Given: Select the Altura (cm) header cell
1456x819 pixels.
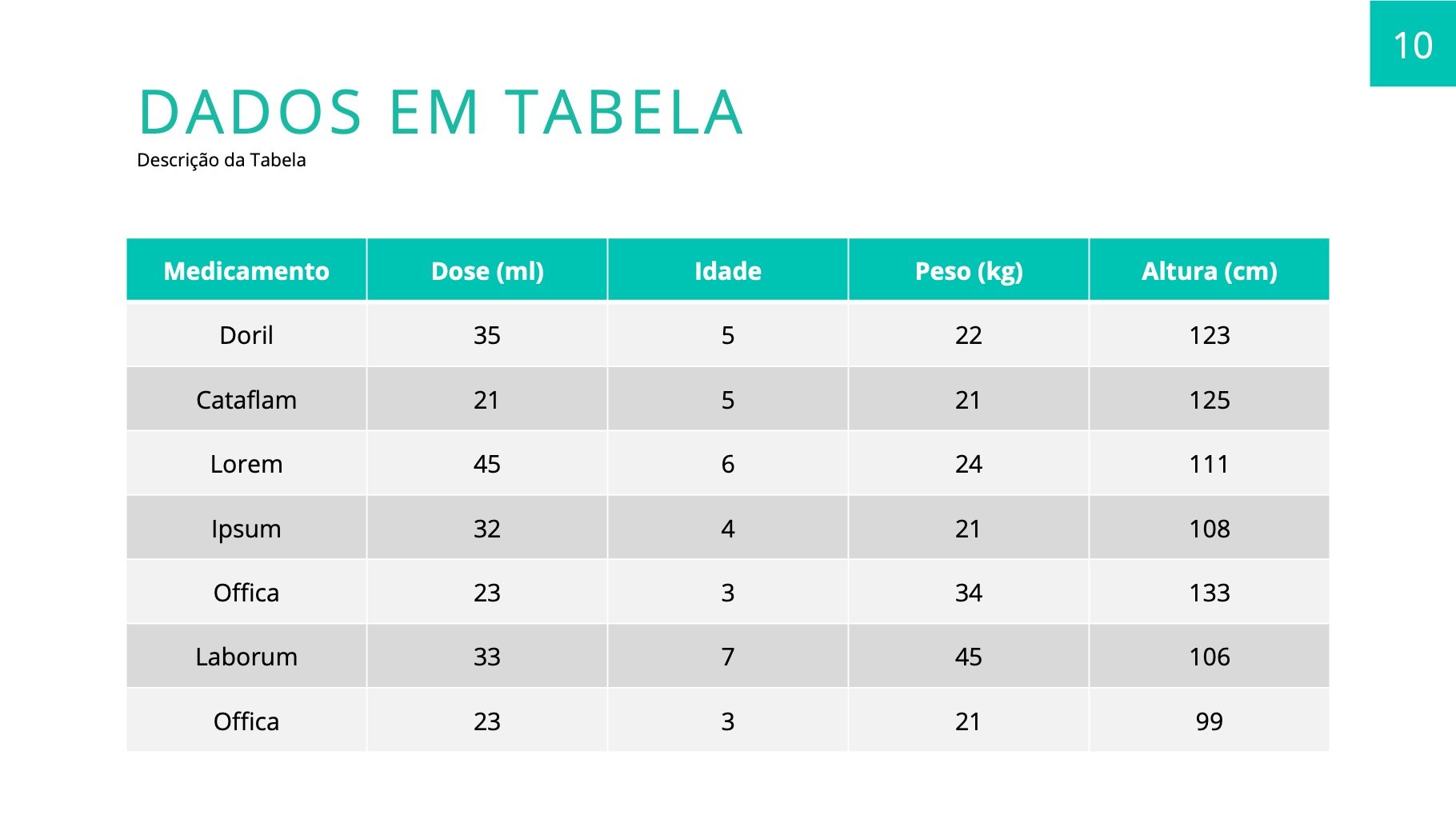Looking at the screenshot, I should coord(1209,271).
